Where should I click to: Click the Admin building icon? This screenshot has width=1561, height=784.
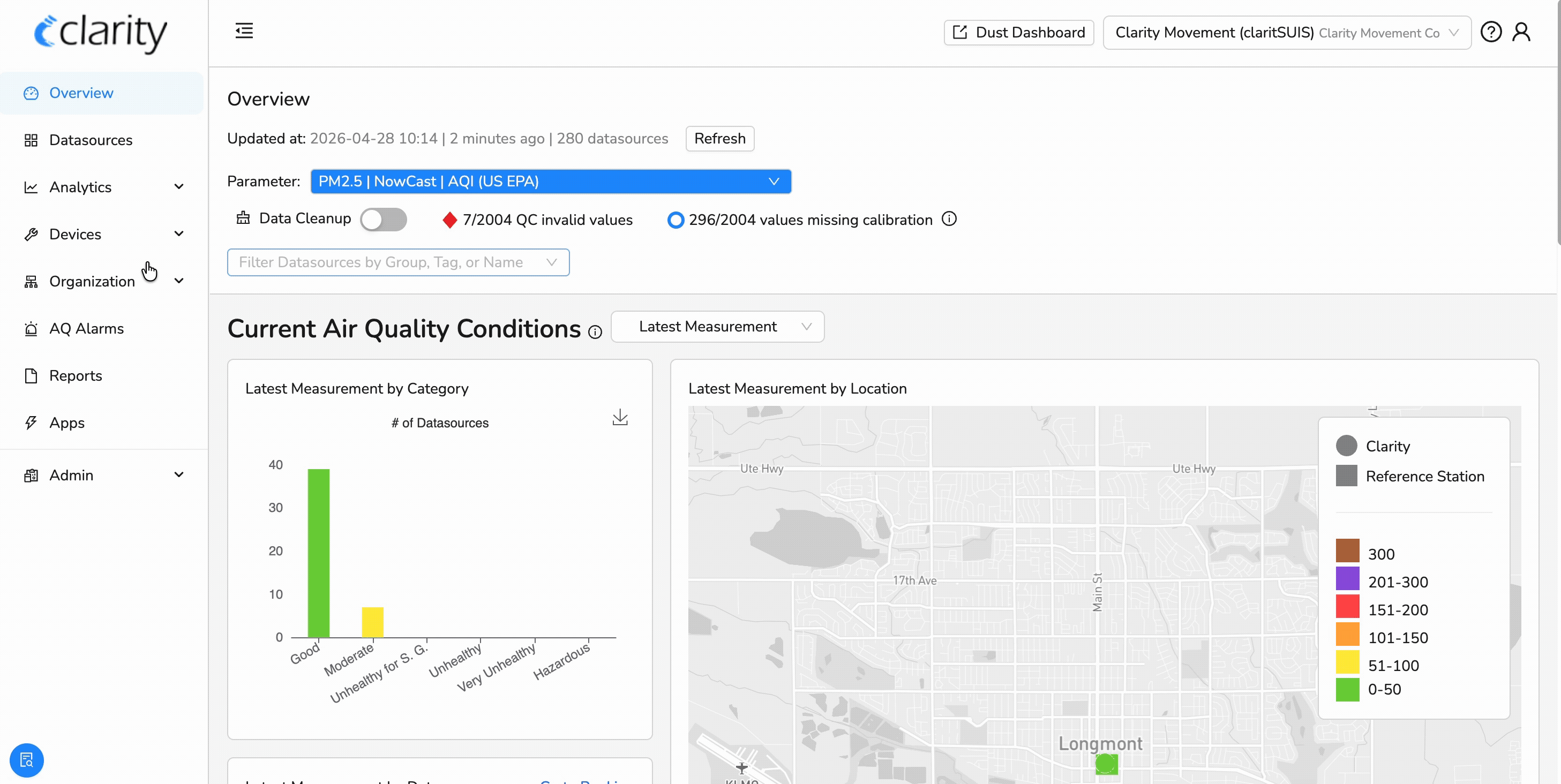[x=31, y=475]
